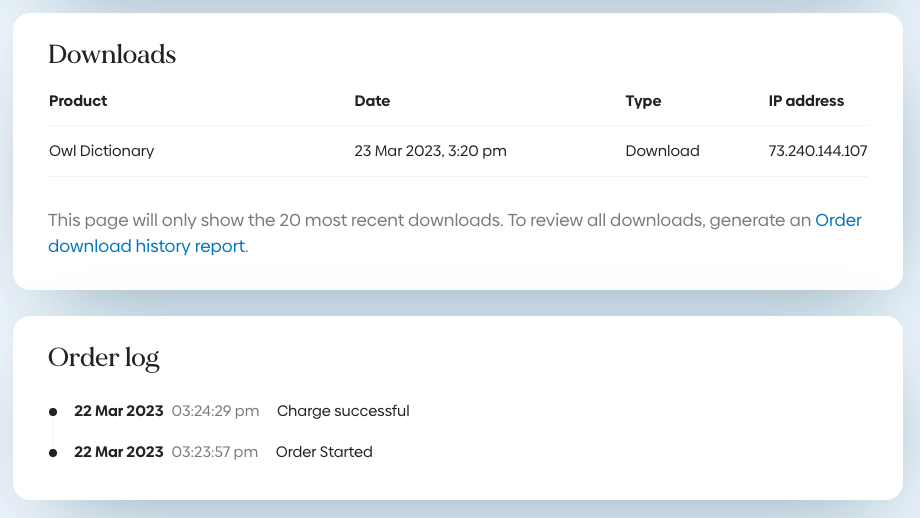Select the IP address 73.240.144.107
Viewport: 920px width, 518px height.
pos(817,152)
